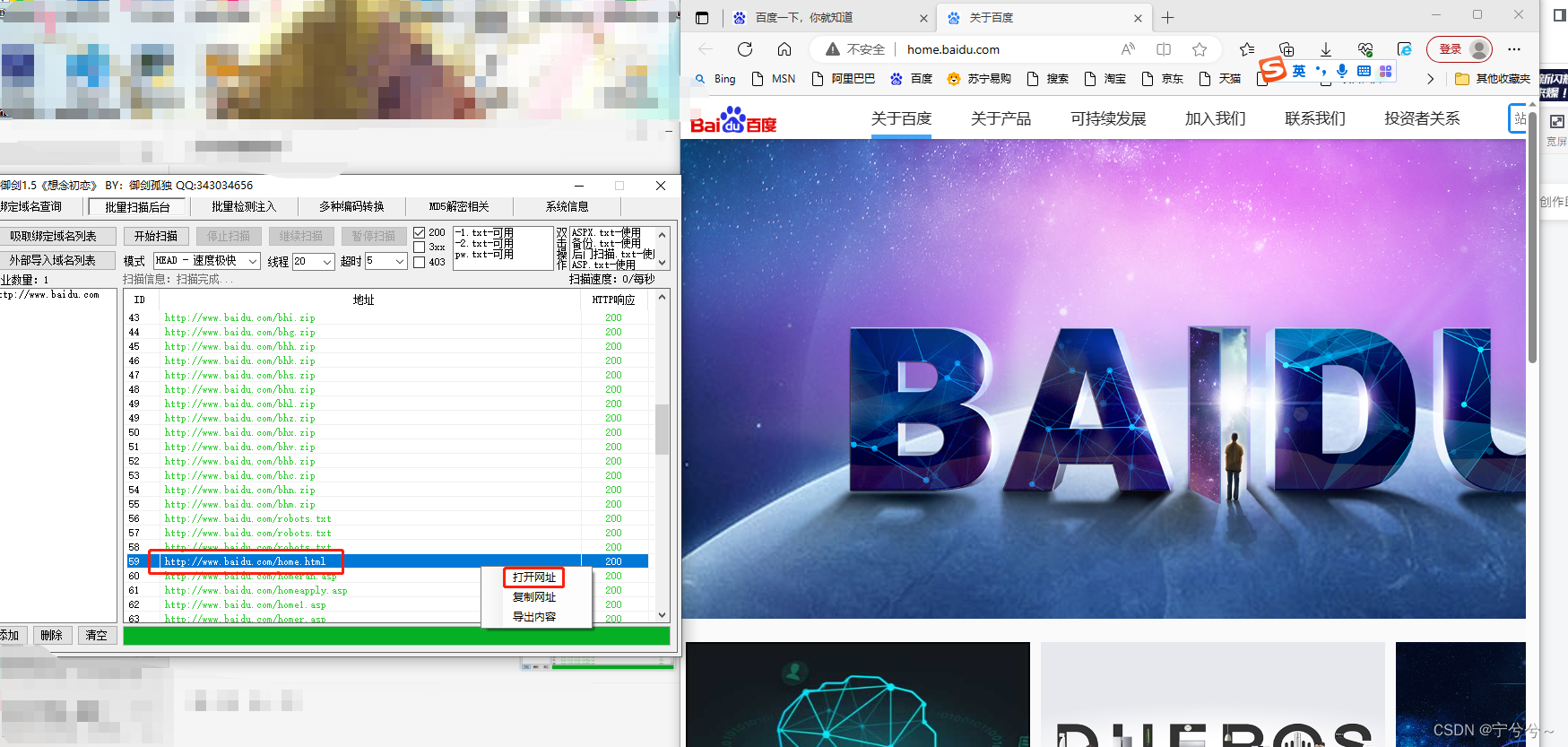The width and height of the screenshot is (1568, 747).
Task: Click the browser back arrow
Action: click(705, 49)
